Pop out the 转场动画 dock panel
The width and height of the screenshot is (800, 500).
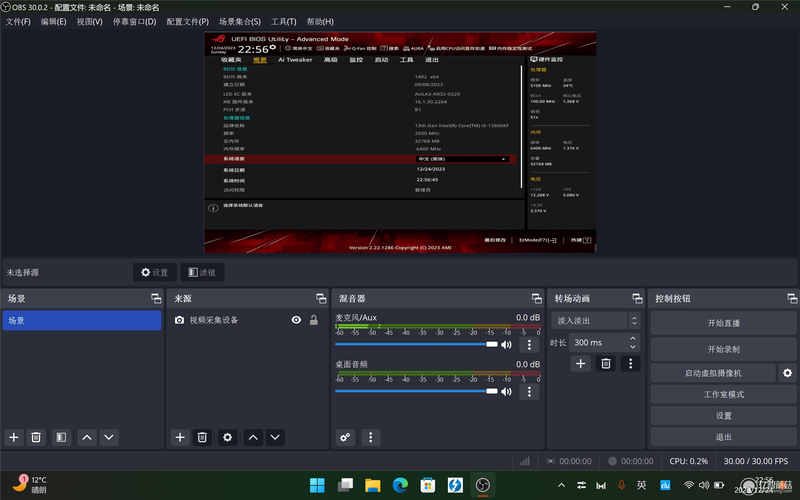pyautogui.click(x=638, y=298)
